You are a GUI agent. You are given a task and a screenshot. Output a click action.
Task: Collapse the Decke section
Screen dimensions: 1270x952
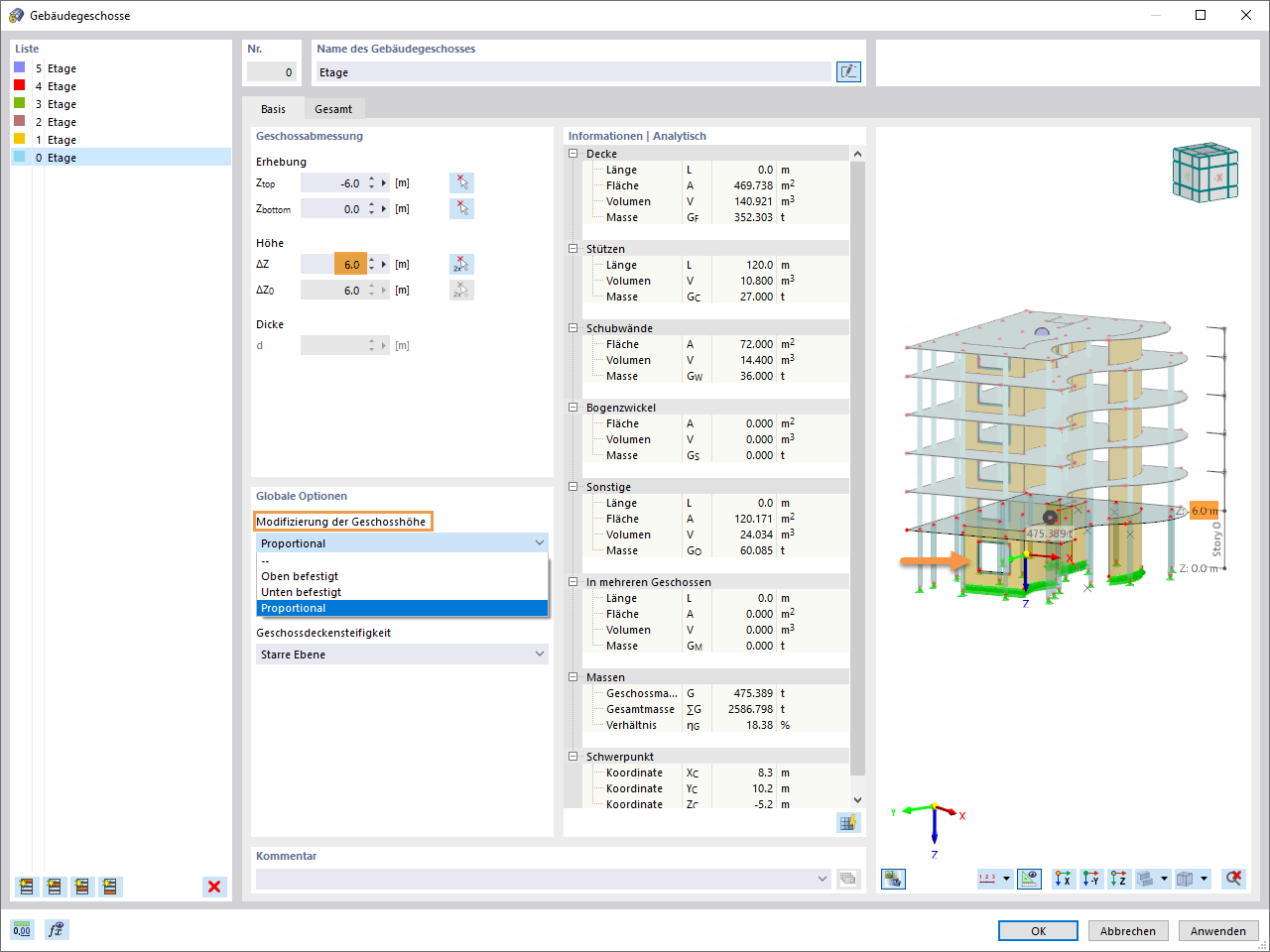(572, 154)
